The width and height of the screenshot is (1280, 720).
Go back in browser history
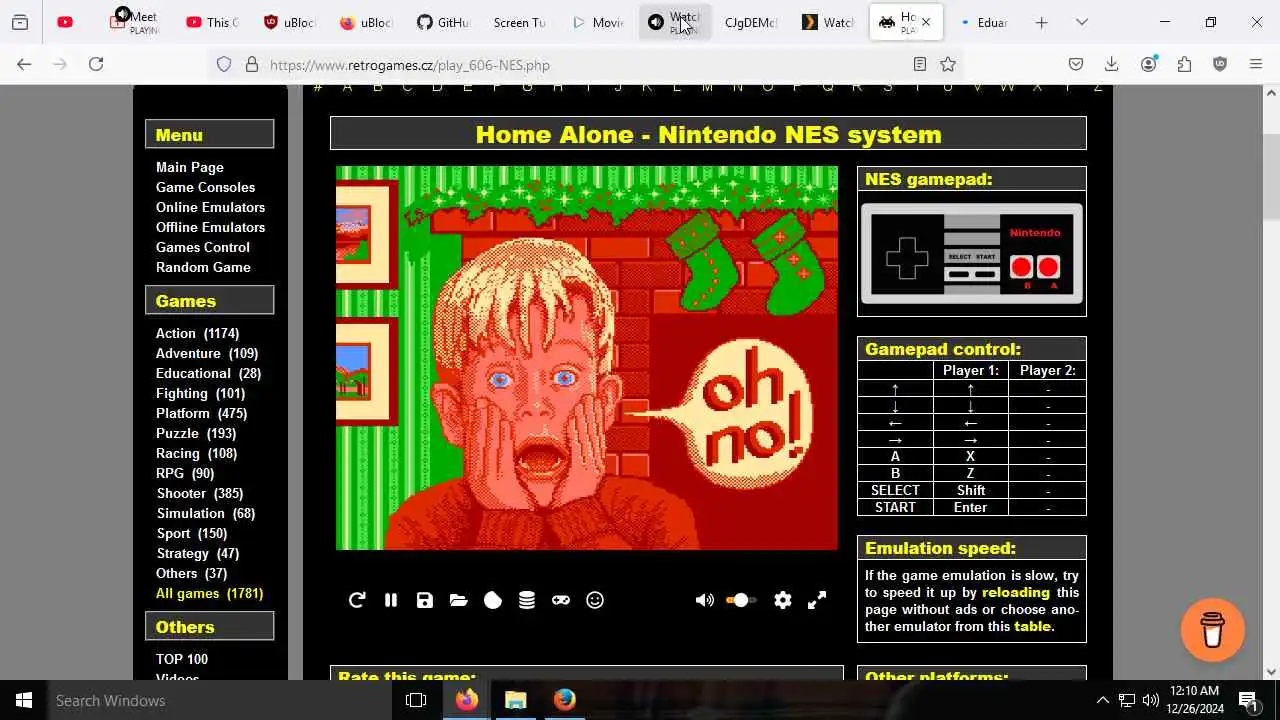(24, 64)
